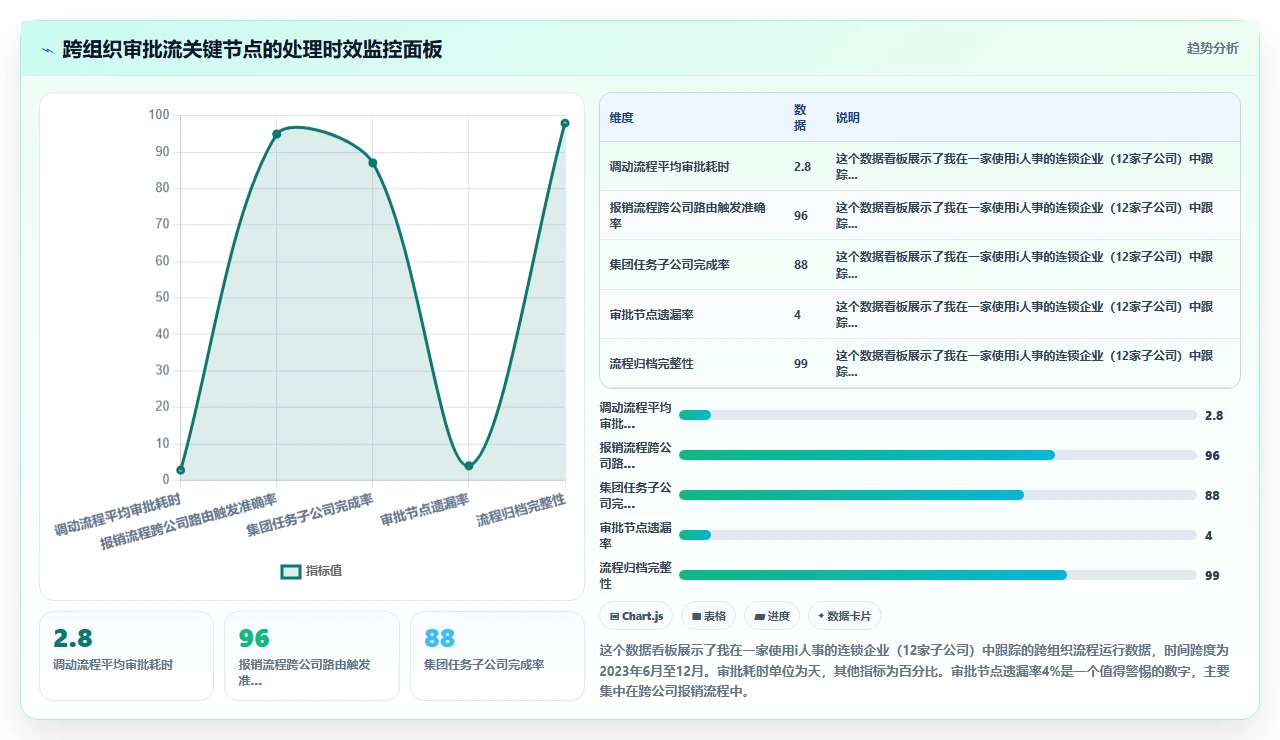Viewport: 1280px width, 740px height.
Task: Click the chart point for 调动流程平均审批耗时
Action: click(181, 470)
